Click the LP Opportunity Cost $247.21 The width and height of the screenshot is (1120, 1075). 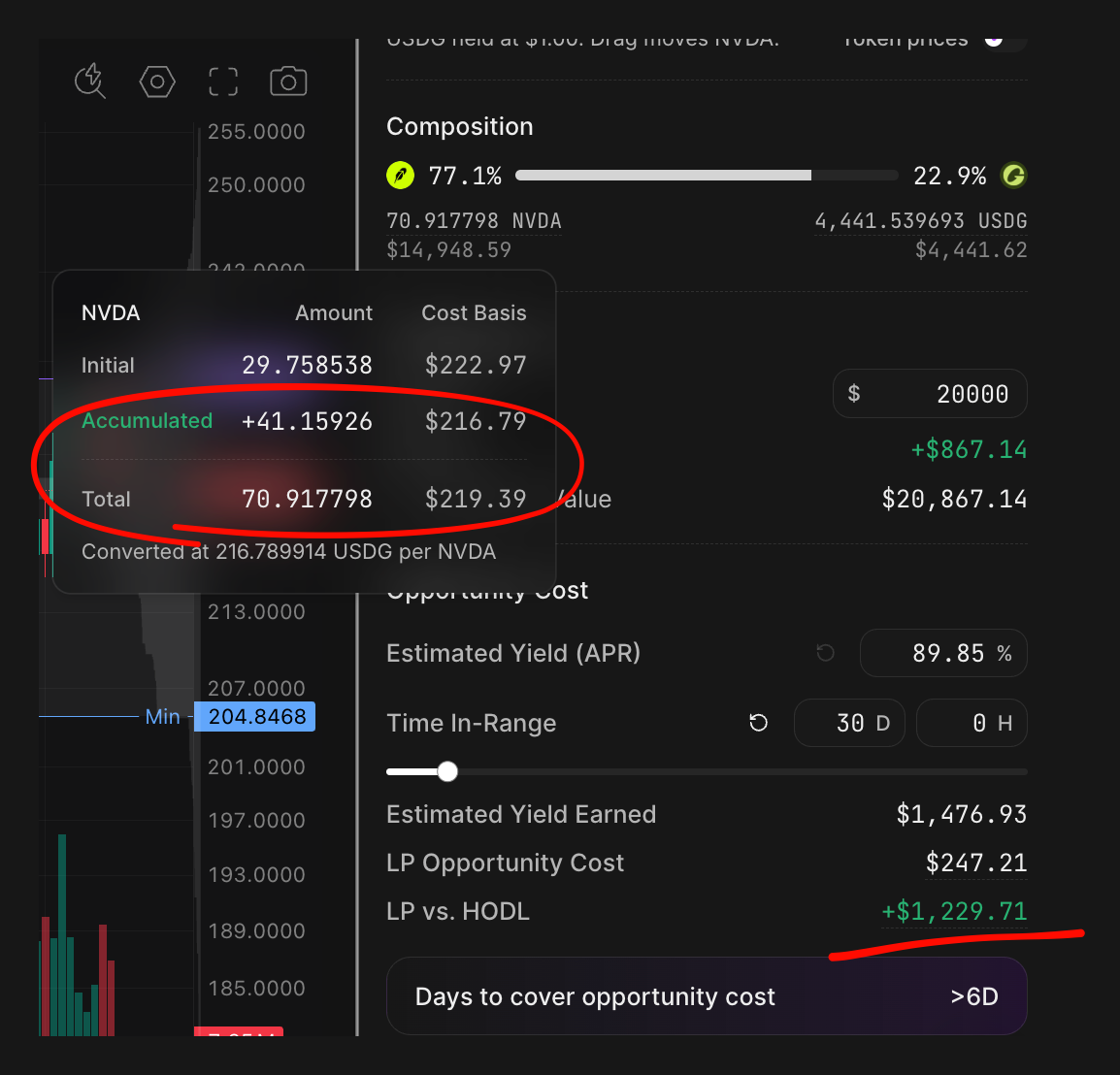pyautogui.click(x=975, y=863)
